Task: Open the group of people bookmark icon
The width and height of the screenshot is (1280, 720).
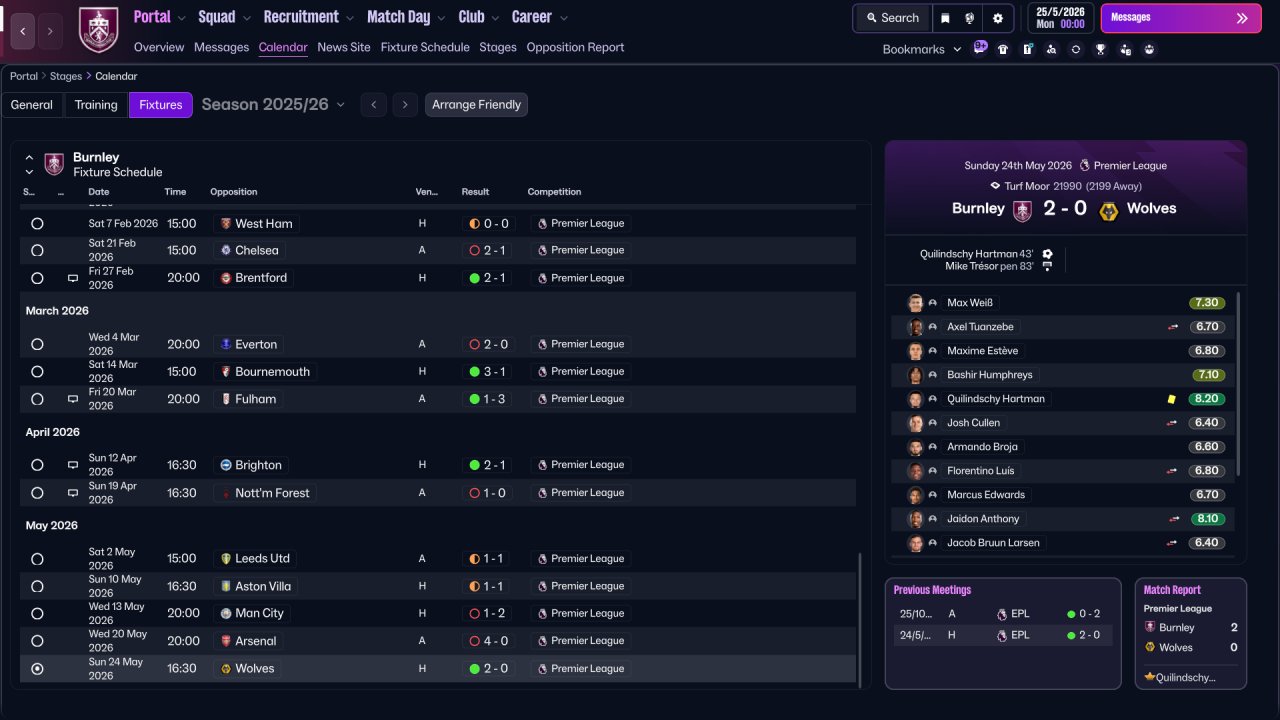Action: pyautogui.click(x=1150, y=49)
